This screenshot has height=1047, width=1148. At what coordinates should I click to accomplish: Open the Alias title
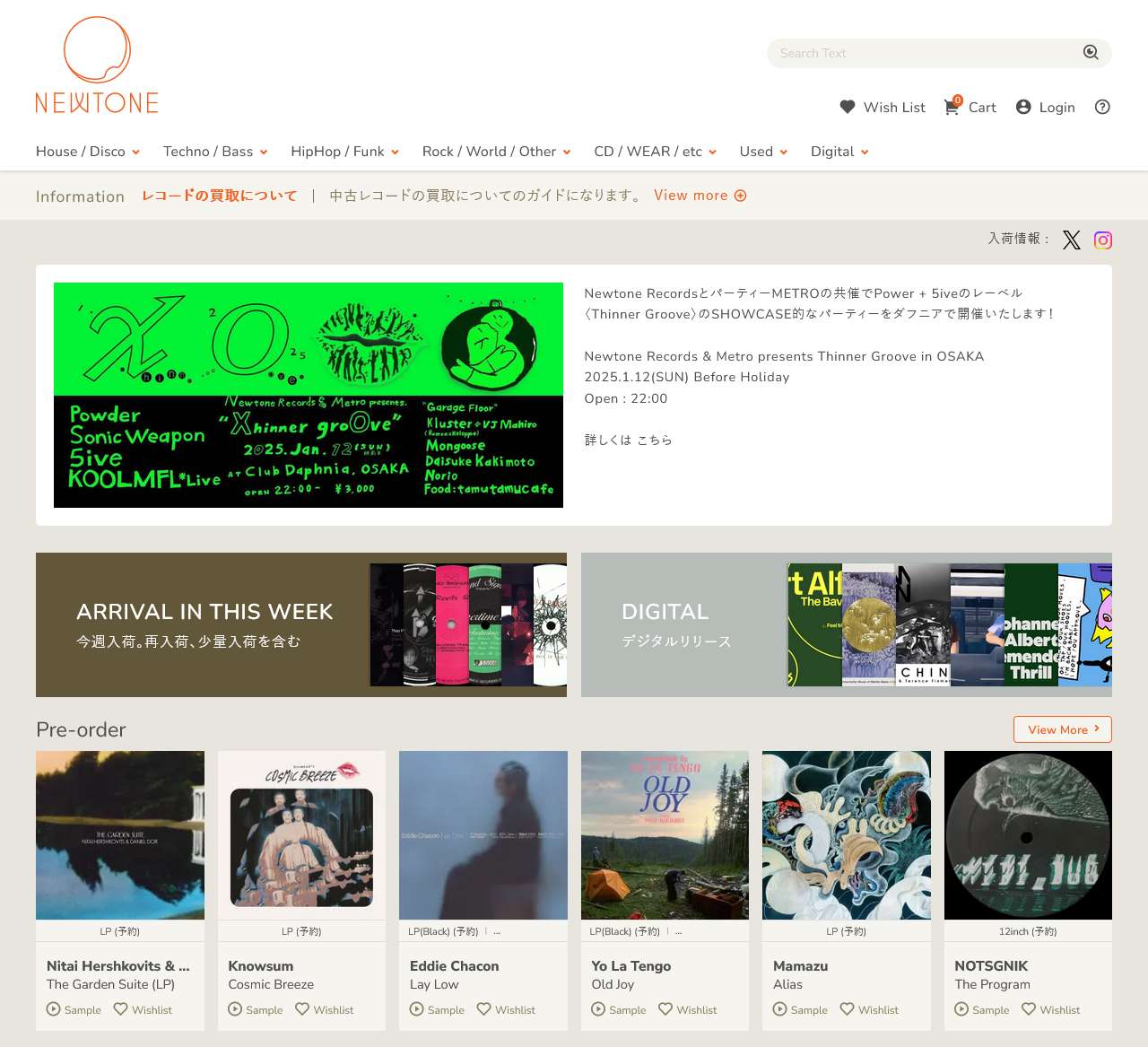(x=787, y=984)
